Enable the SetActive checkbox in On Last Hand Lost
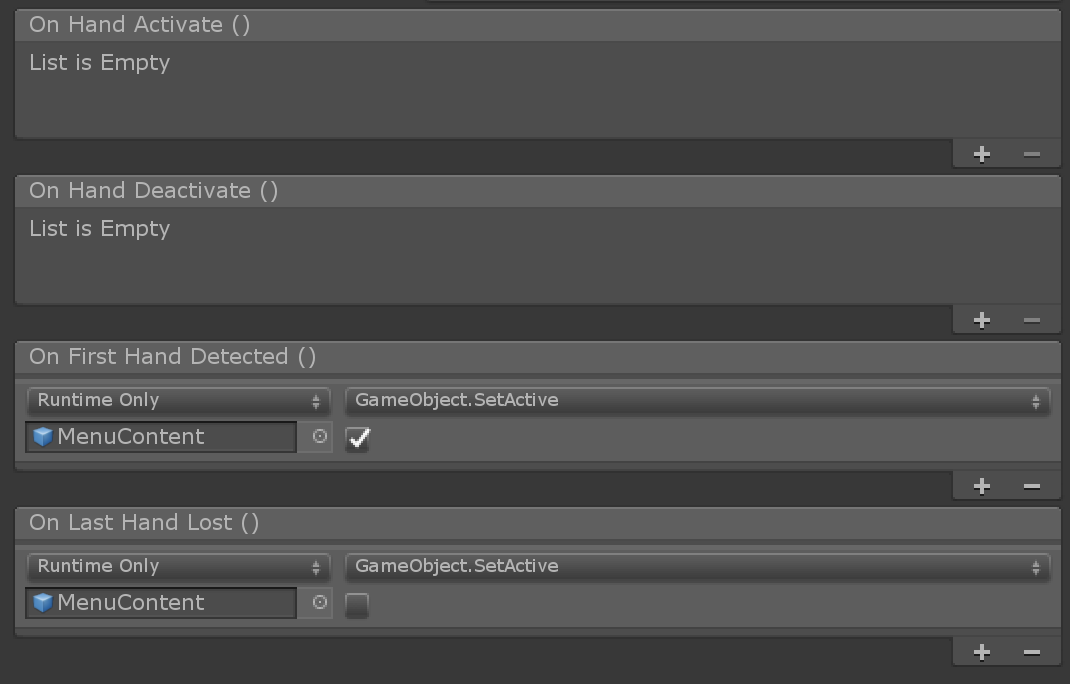 [357, 604]
